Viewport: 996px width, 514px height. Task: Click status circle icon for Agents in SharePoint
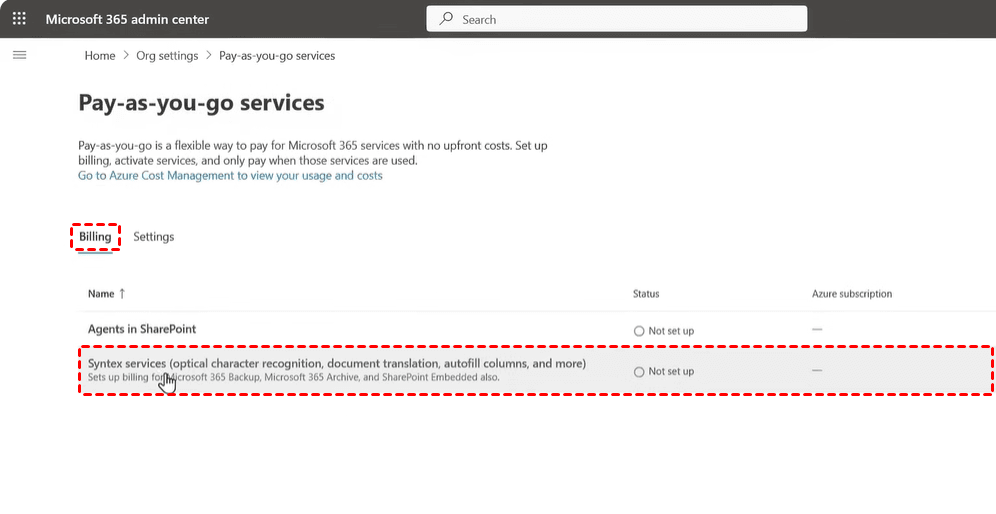click(639, 331)
